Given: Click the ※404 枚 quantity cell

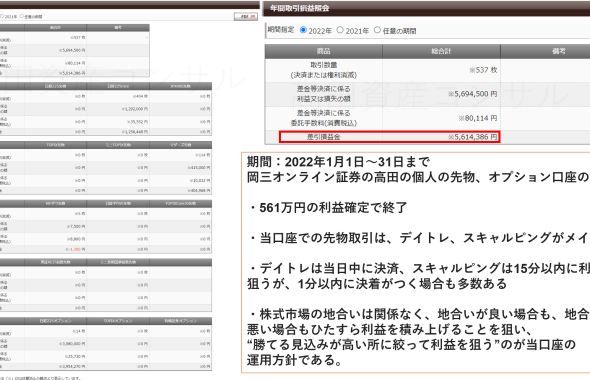Looking at the screenshot, I should tap(140, 96).
